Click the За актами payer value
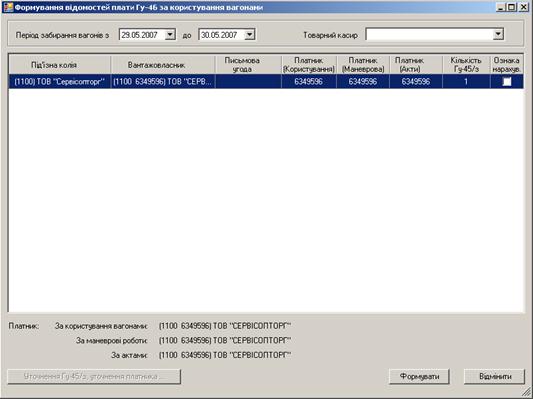The height and width of the screenshot is (399, 533). coord(225,355)
